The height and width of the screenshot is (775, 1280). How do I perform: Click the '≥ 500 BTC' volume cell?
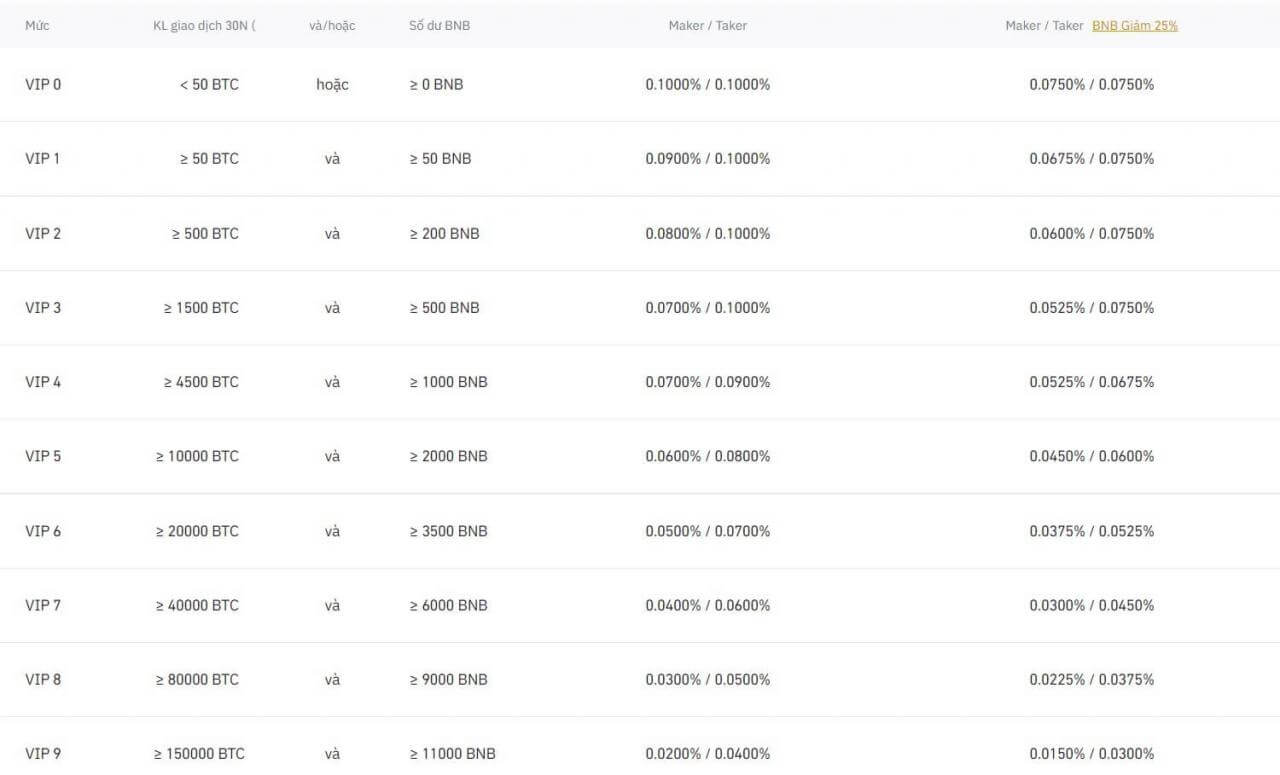pos(205,234)
